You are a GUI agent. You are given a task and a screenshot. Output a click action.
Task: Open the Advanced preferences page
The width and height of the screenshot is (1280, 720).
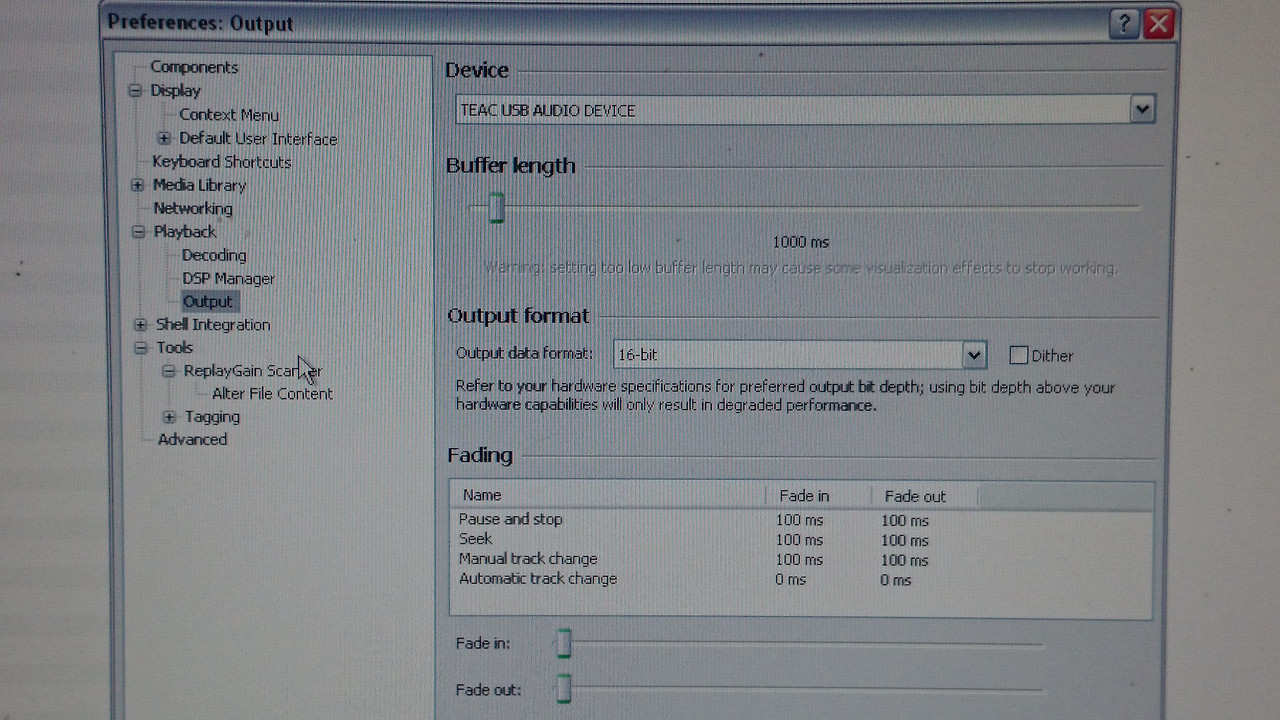[191, 439]
